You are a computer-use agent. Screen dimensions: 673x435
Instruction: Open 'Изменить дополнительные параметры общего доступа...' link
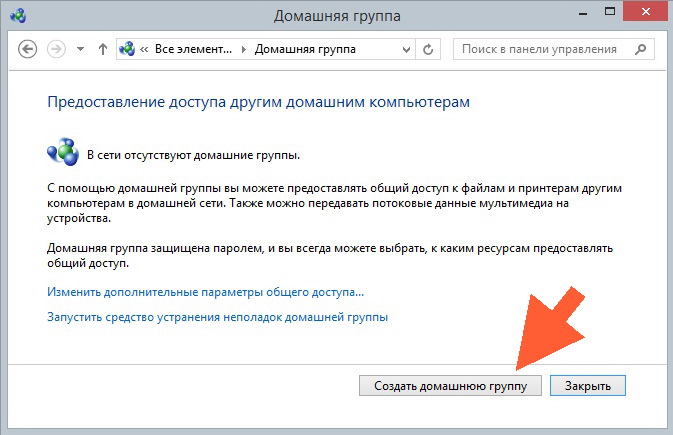pyautogui.click(x=206, y=292)
